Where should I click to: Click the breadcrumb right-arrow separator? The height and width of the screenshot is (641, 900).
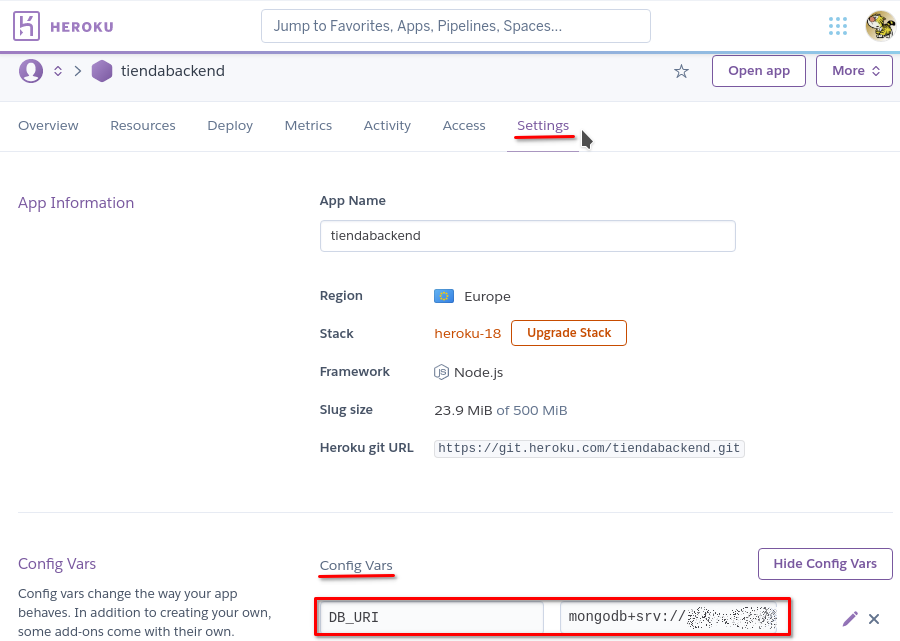pos(77,71)
